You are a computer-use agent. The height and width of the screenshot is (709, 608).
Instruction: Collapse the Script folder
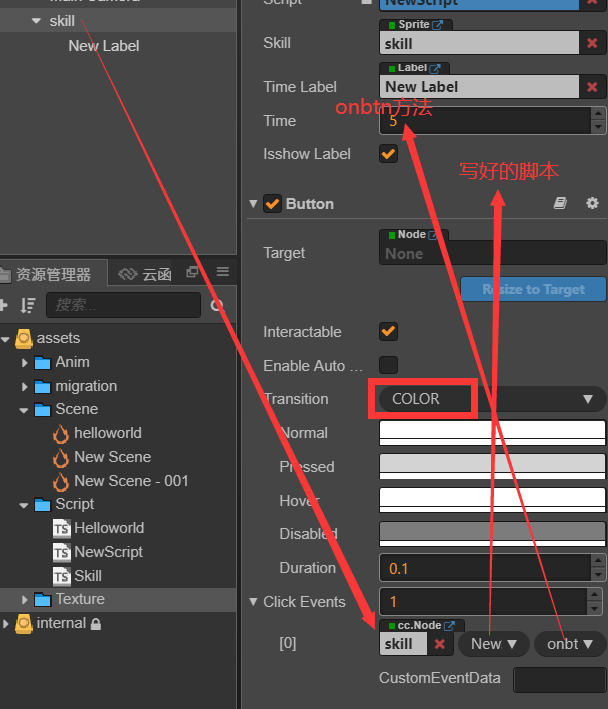[24, 506]
